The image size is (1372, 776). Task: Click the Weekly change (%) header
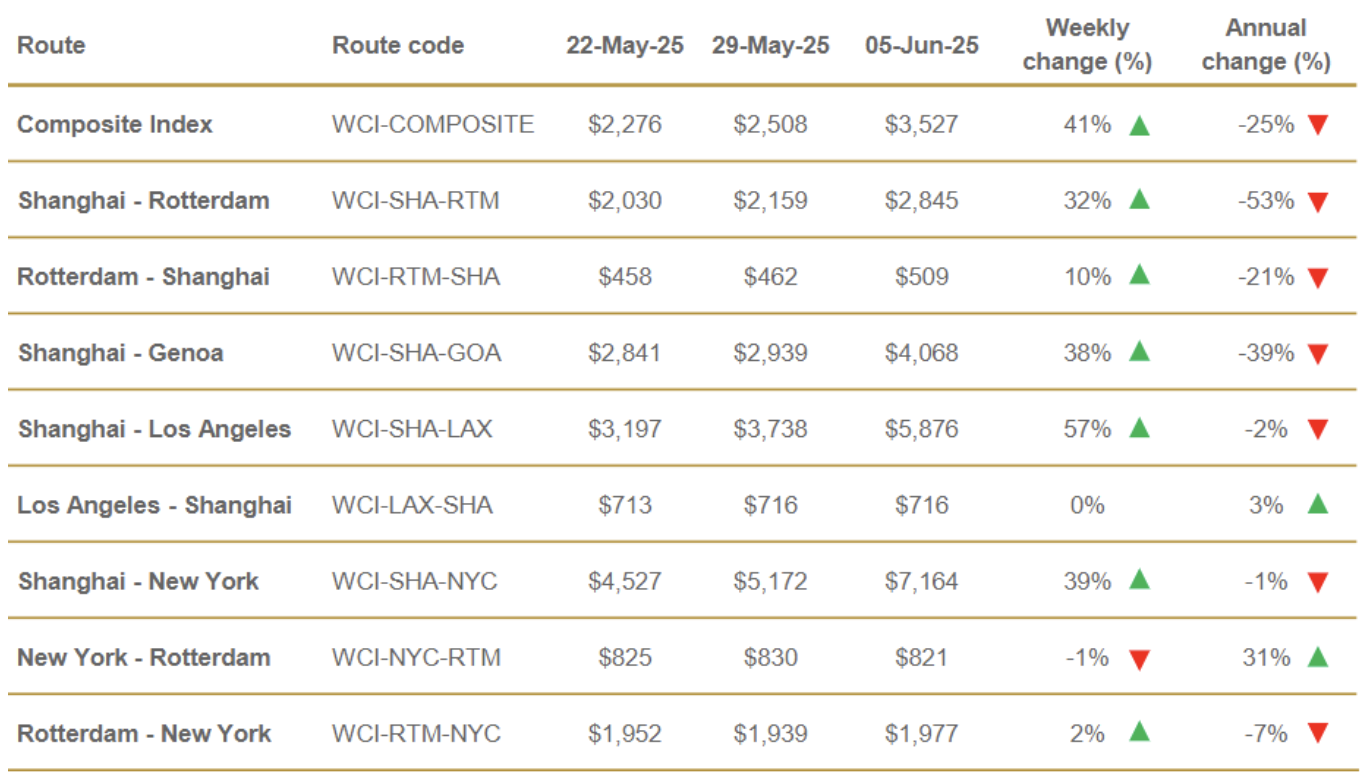[x=1087, y=45]
